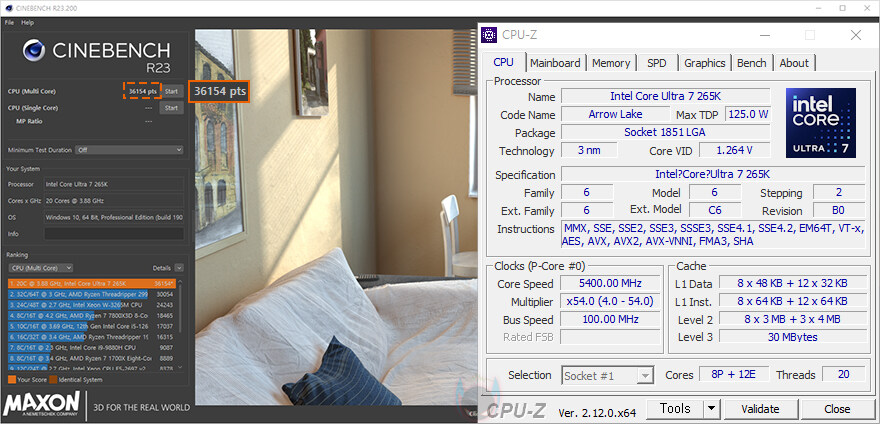The width and height of the screenshot is (880, 424).
Task: Open the File menu in Cinebench
Action: point(10,22)
